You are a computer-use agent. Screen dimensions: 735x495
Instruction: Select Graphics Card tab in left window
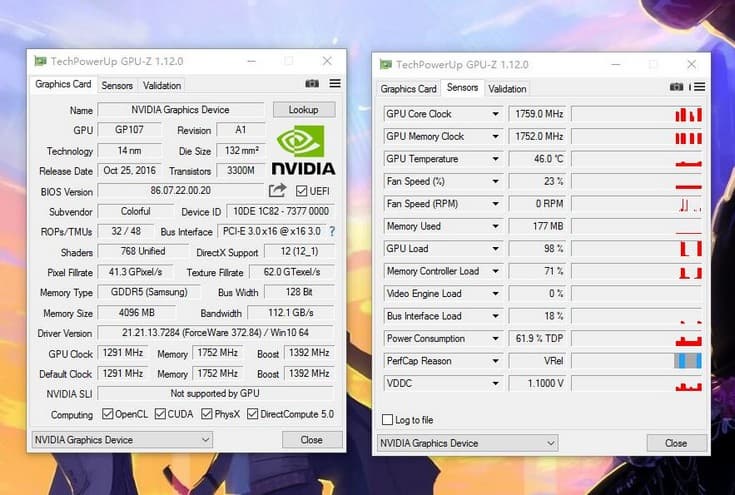click(63, 84)
